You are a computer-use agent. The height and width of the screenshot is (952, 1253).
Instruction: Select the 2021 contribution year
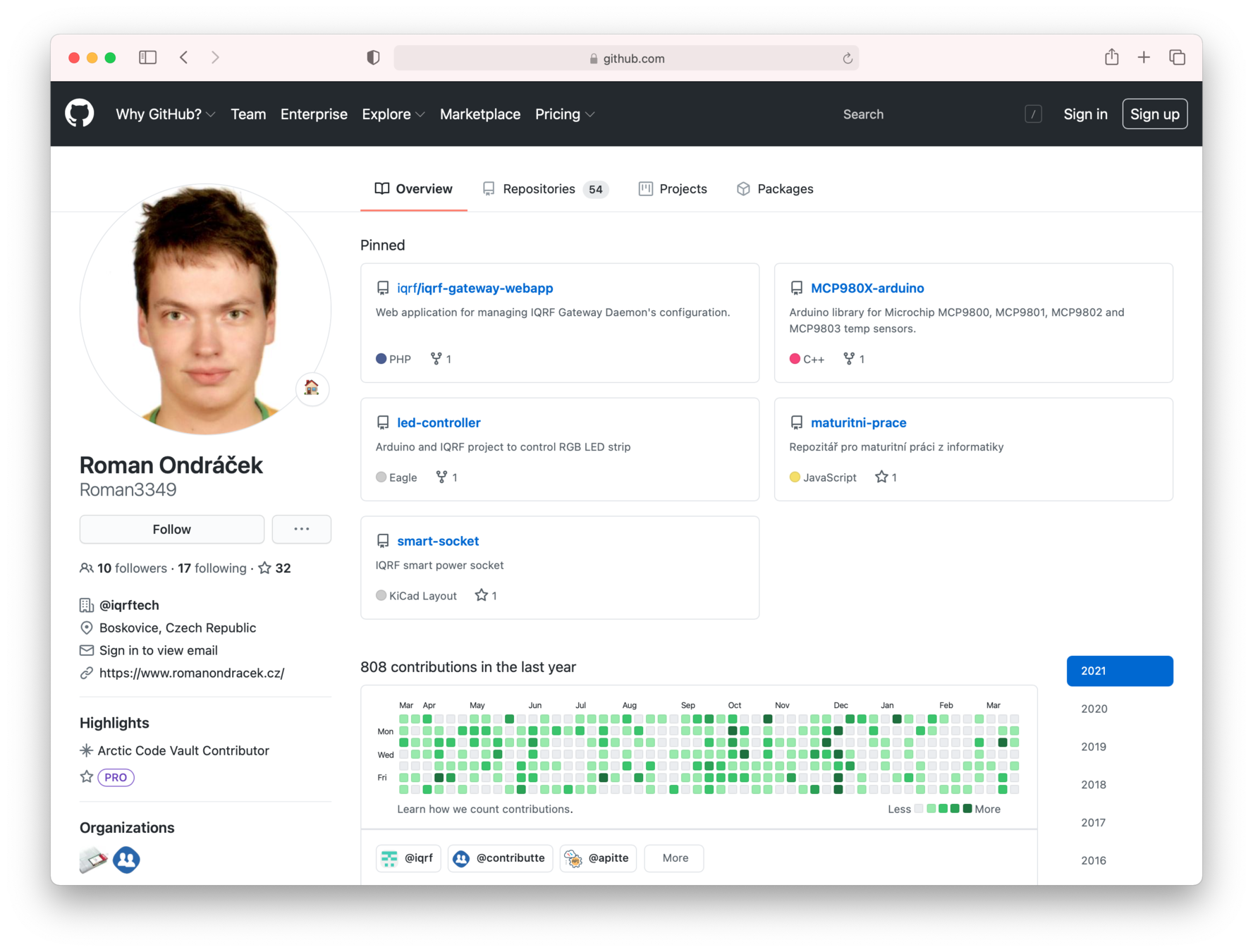1120,671
